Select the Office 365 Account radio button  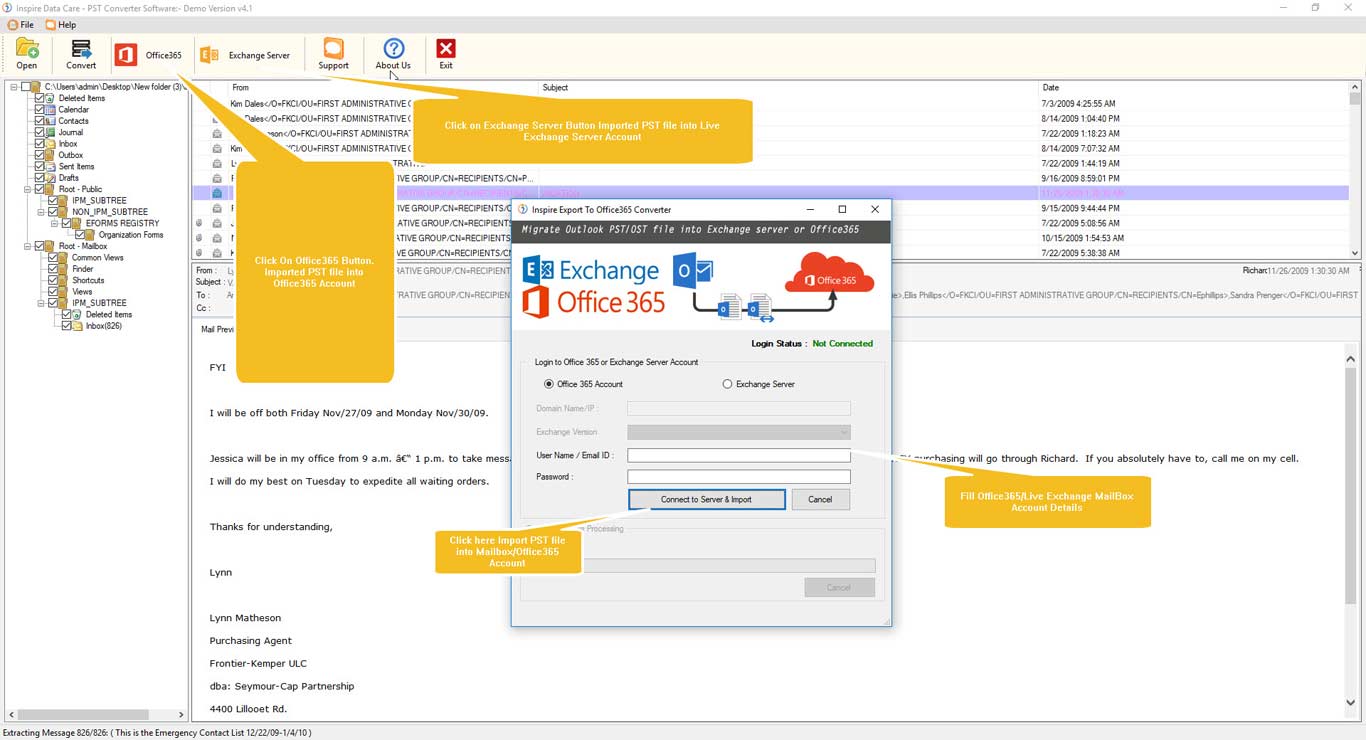(x=548, y=384)
